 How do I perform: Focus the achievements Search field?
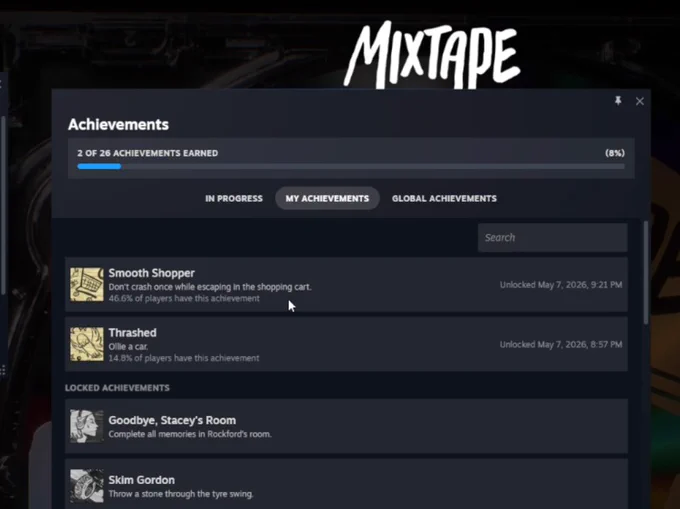(552, 238)
